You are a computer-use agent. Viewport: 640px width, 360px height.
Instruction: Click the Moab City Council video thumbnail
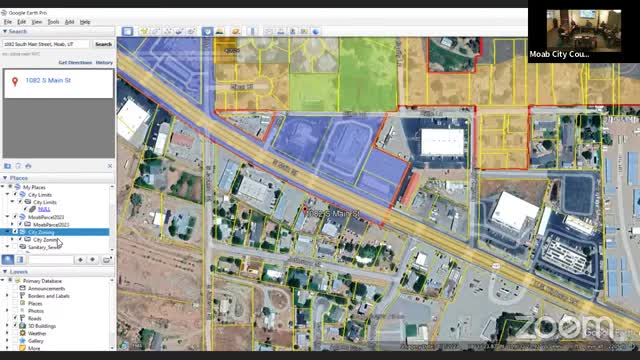(584, 31)
